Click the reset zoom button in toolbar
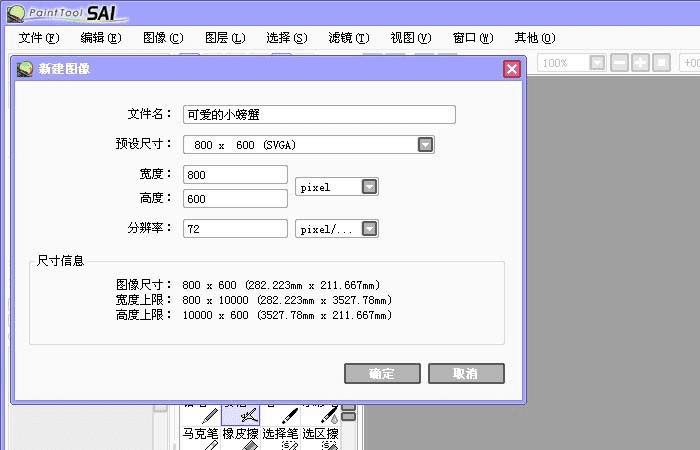This screenshot has width=700, height=450. pyautogui.click(x=662, y=62)
